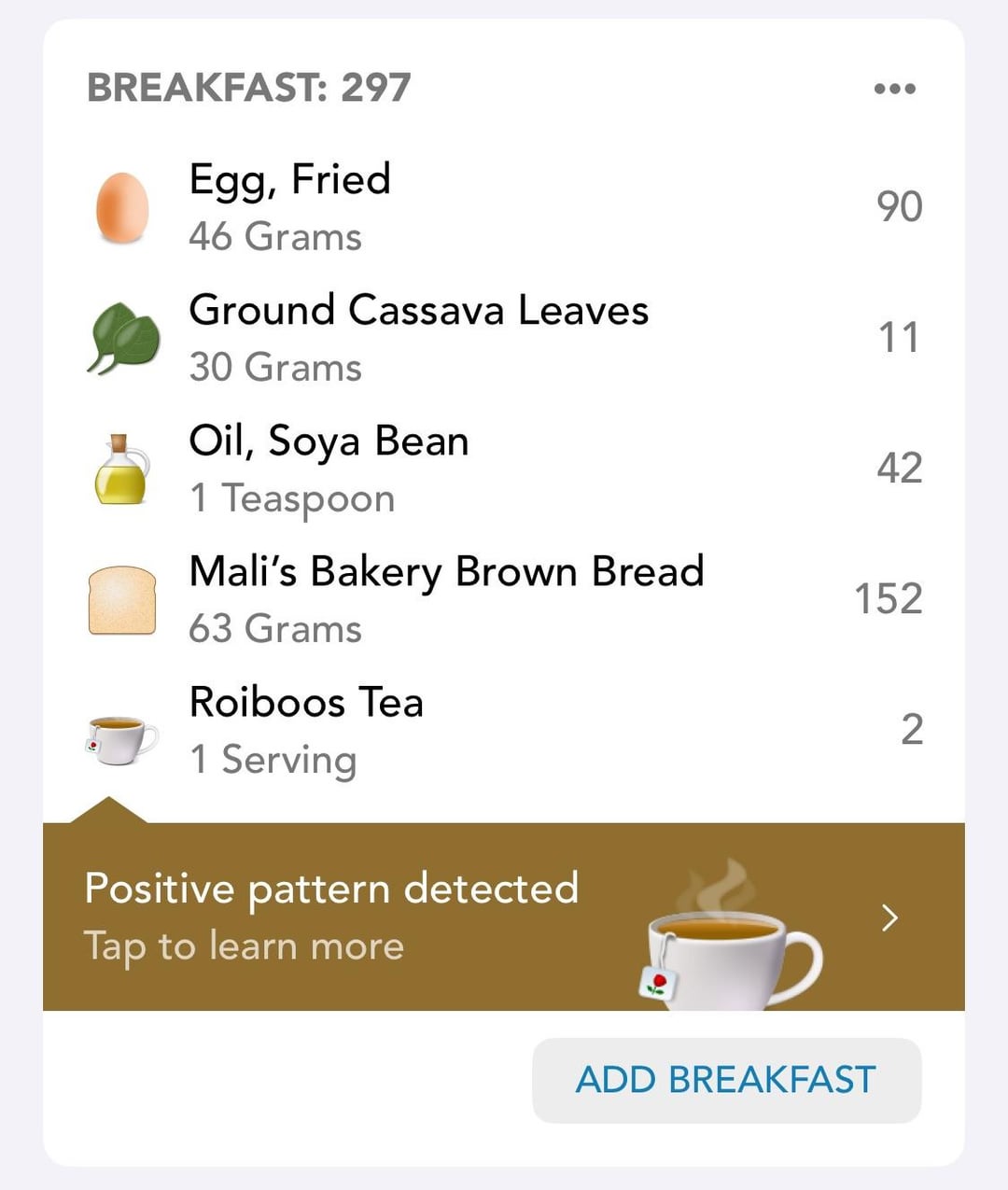Open the Egg, Fried entry
This screenshot has height=1190, width=1008.
504,207
